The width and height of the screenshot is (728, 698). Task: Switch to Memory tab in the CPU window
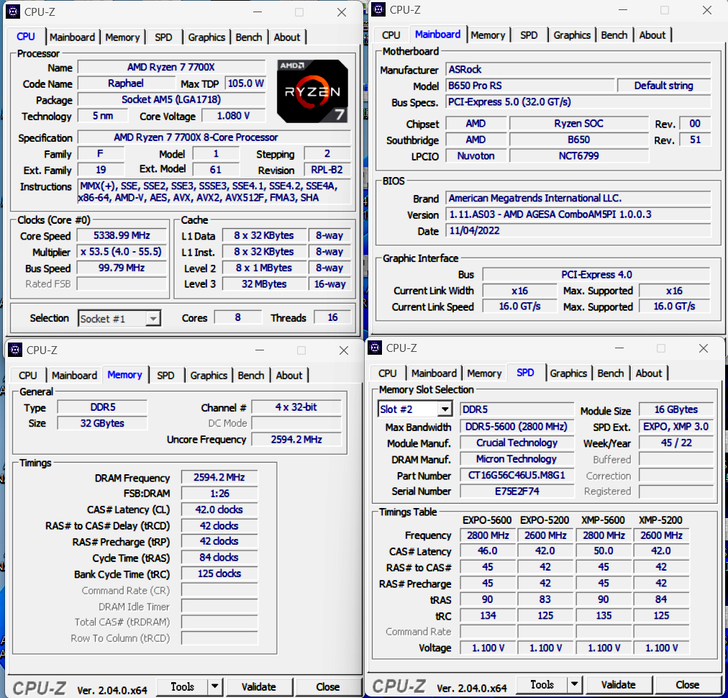click(x=123, y=37)
